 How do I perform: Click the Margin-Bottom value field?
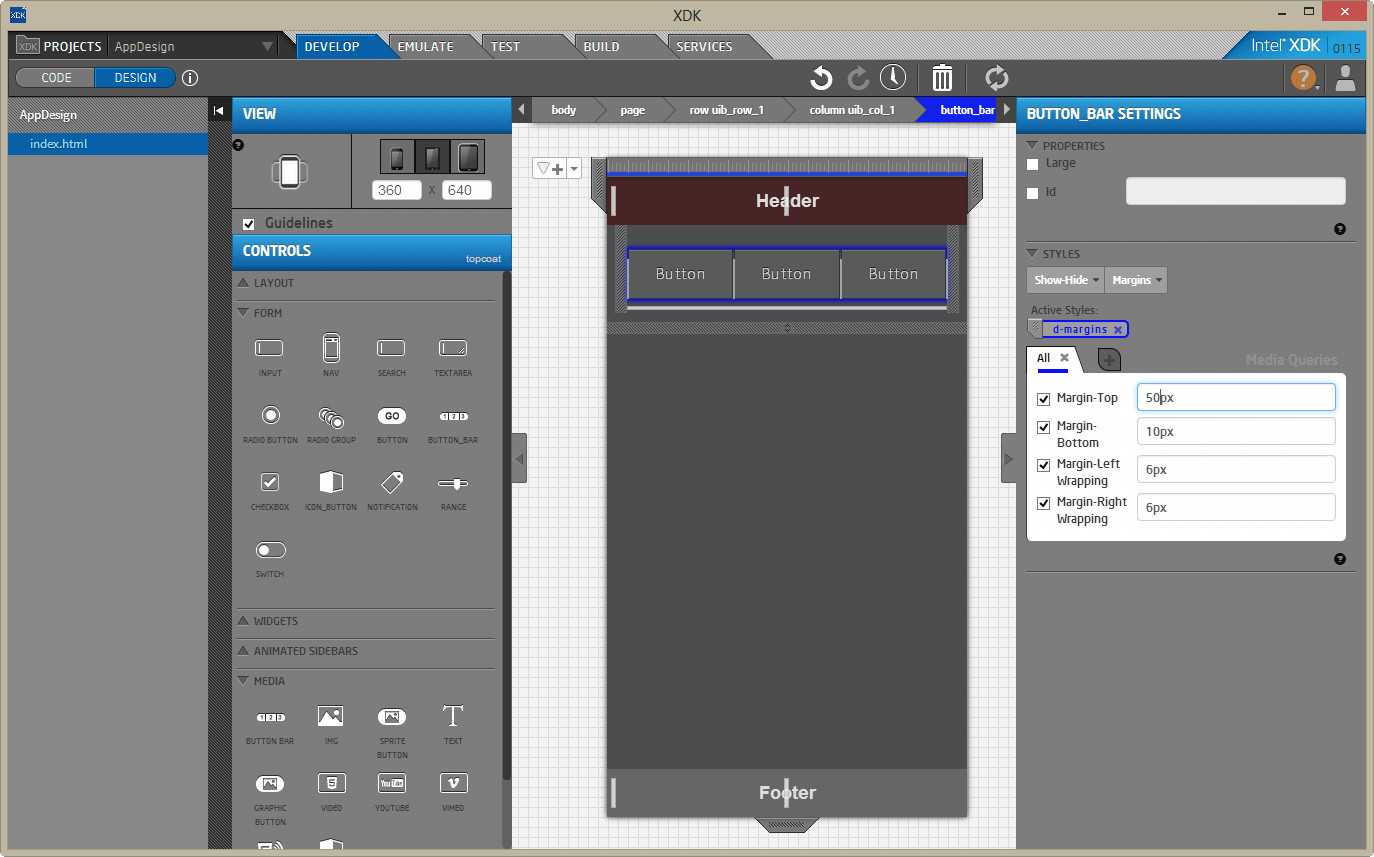1236,432
